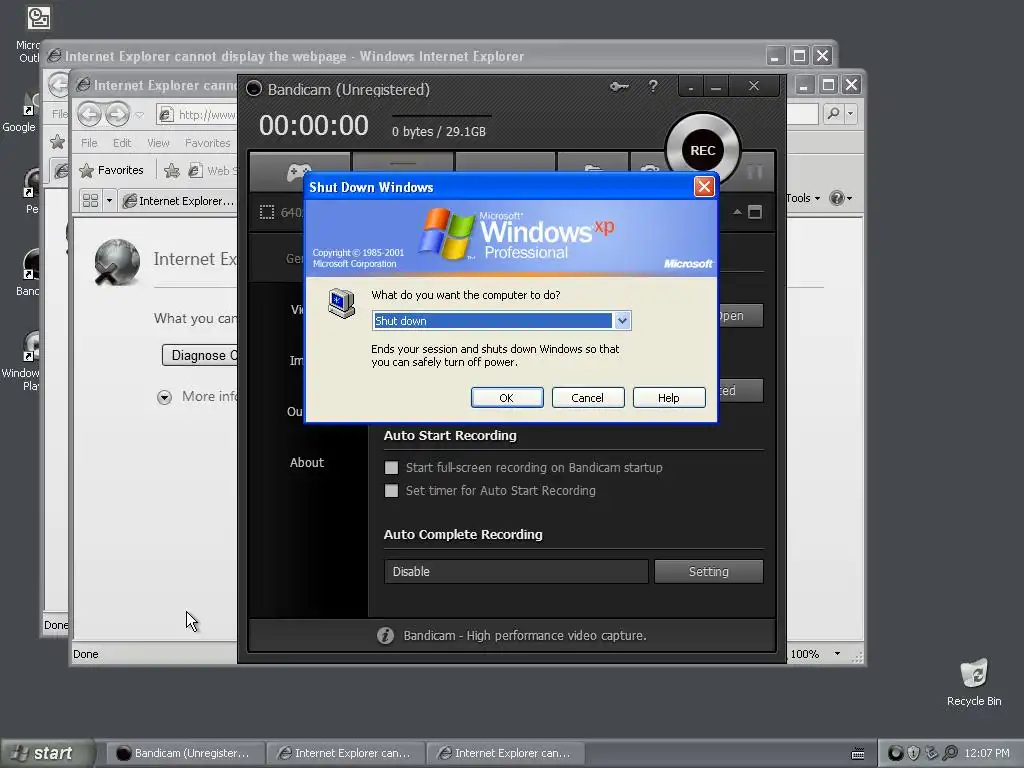Open the View menu in Internet Explorer
This screenshot has height=768, width=1024.
tap(158, 143)
